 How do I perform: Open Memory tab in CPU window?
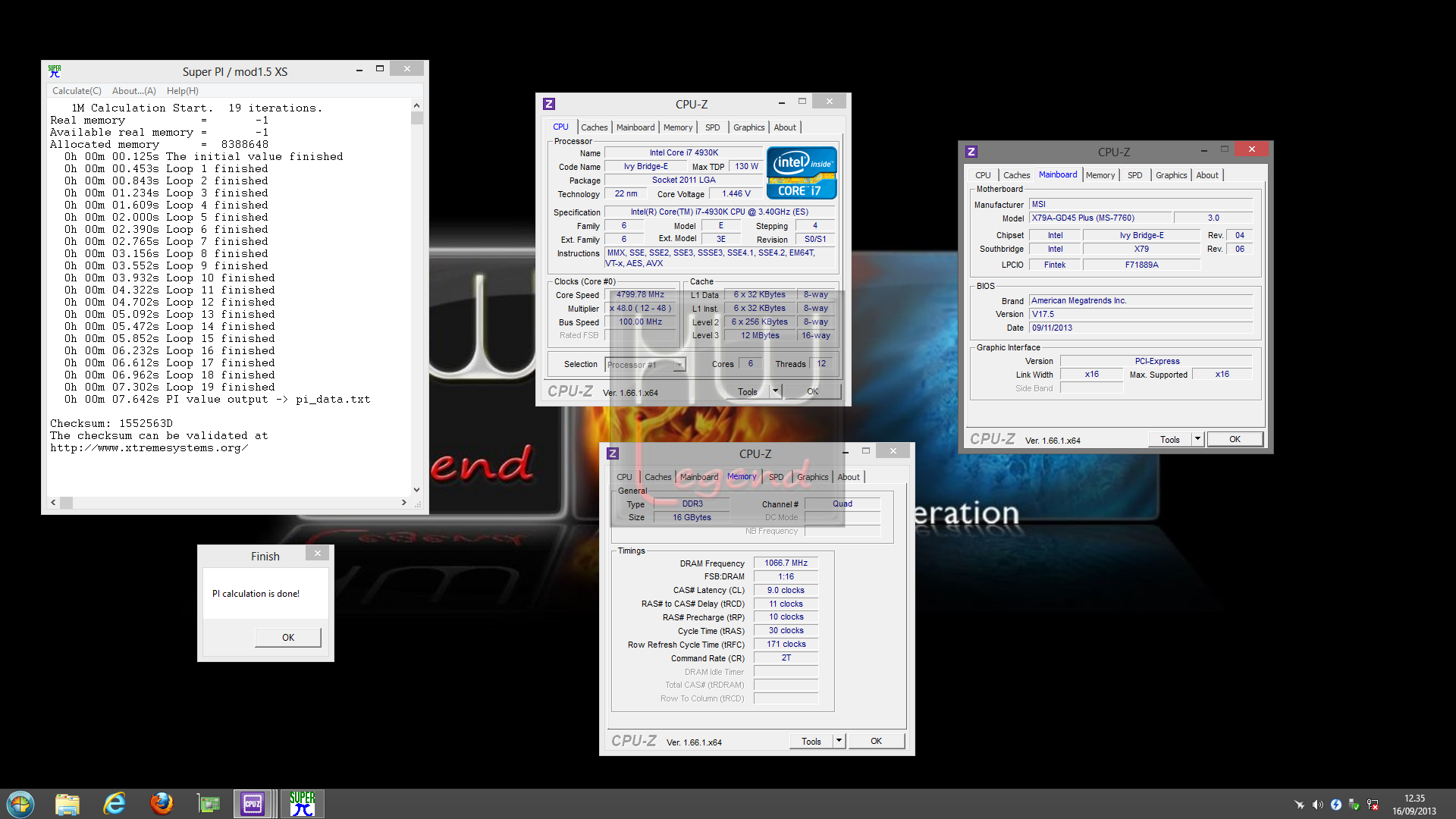tap(678, 127)
